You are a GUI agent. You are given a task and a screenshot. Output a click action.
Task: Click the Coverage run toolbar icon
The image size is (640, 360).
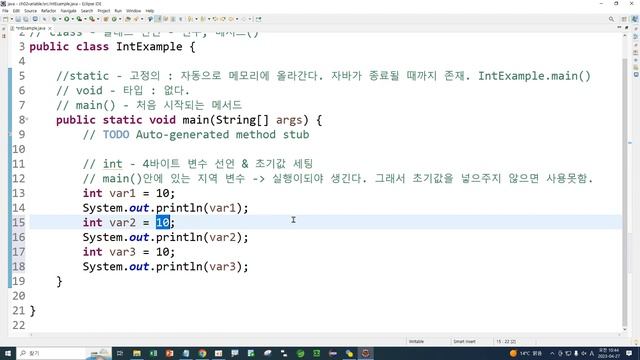coord(79,19)
